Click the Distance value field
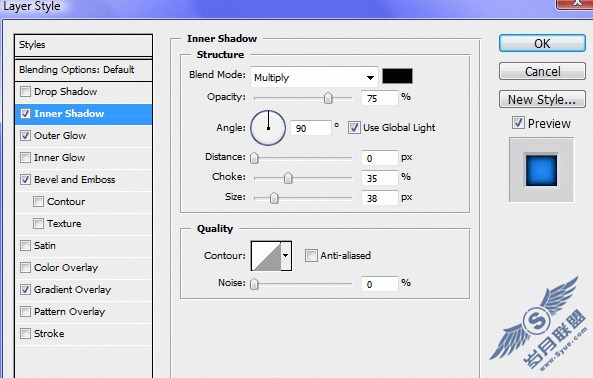The width and height of the screenshot is (593, 378). 380,158
